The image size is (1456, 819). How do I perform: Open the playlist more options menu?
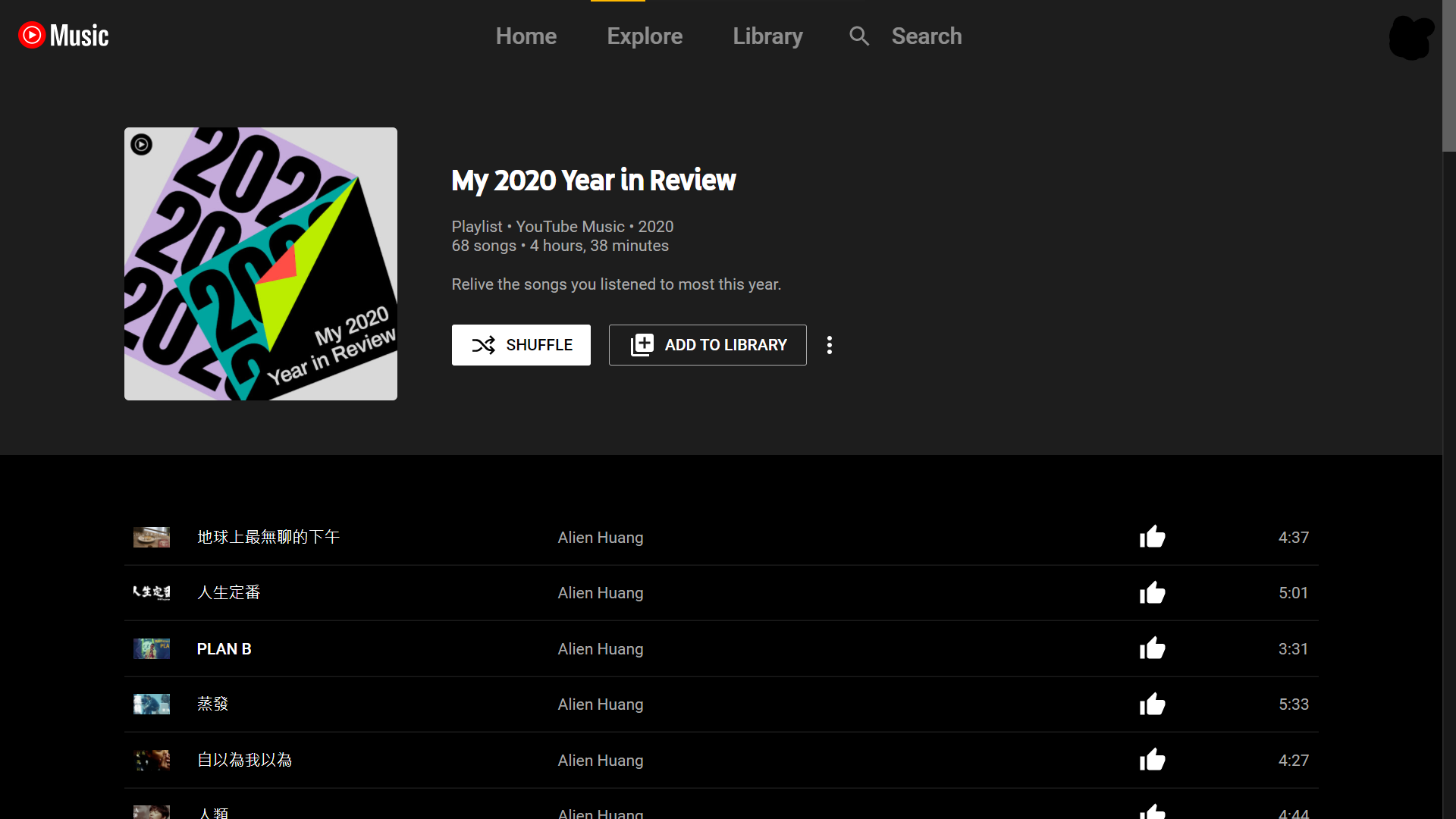(830, 345)
